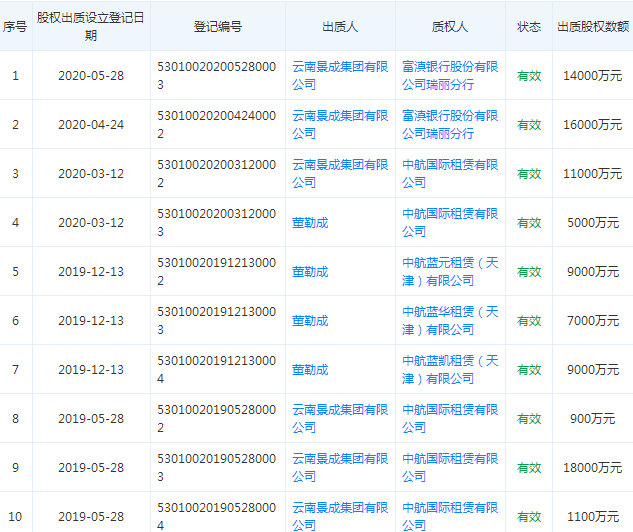The width and height of the screenshot is (633, 532).
Task: Select registration number 53010020190528000 3
Action: pos(216,467)
